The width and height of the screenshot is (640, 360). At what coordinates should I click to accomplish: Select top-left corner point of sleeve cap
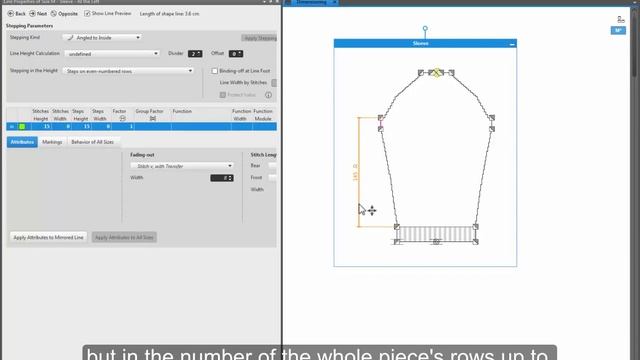tap(421, 73)
